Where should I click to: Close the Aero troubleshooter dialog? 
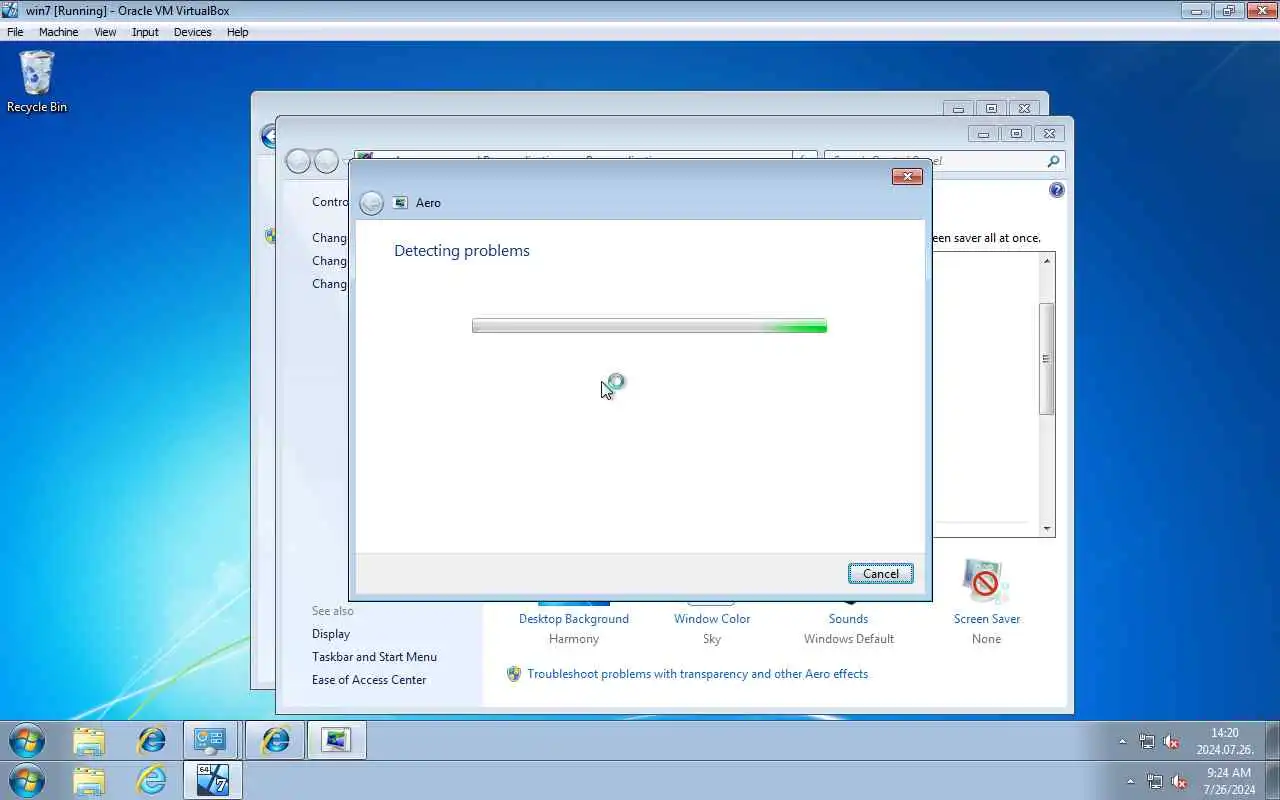click(906, 177)
